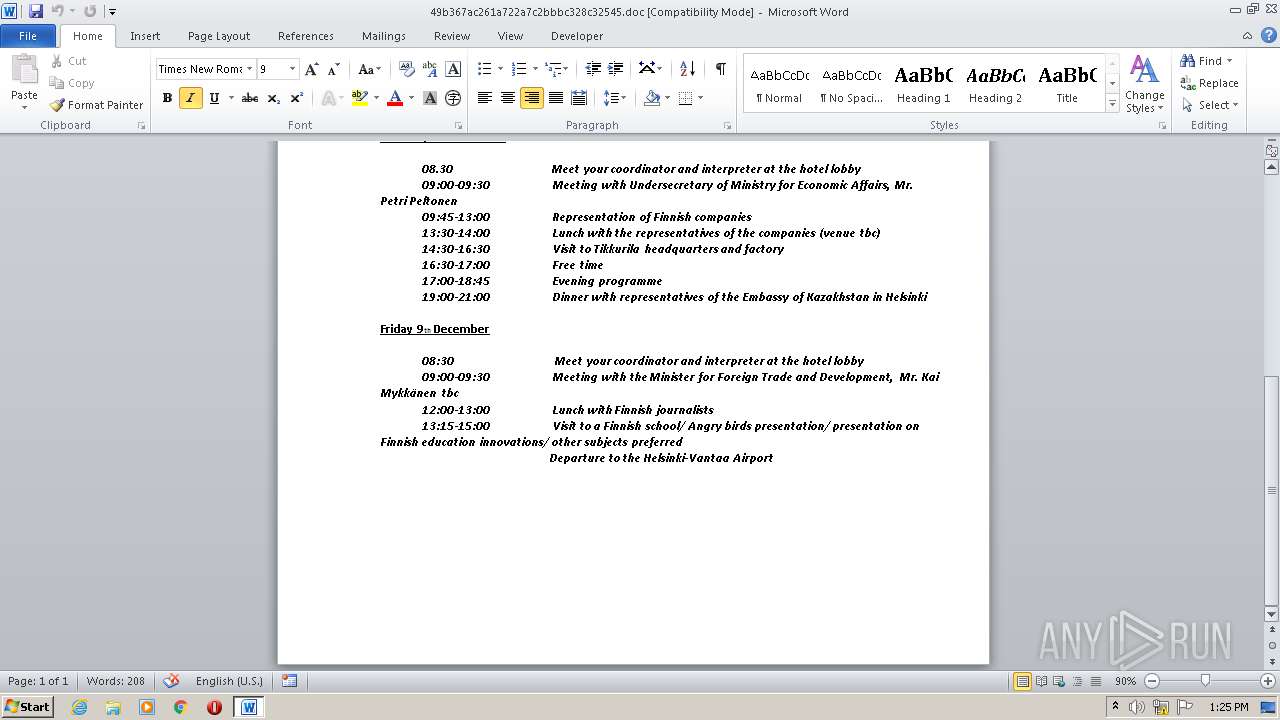Click the Copy command
Viewport: 1280px width, 720px height.
point(71,83)
